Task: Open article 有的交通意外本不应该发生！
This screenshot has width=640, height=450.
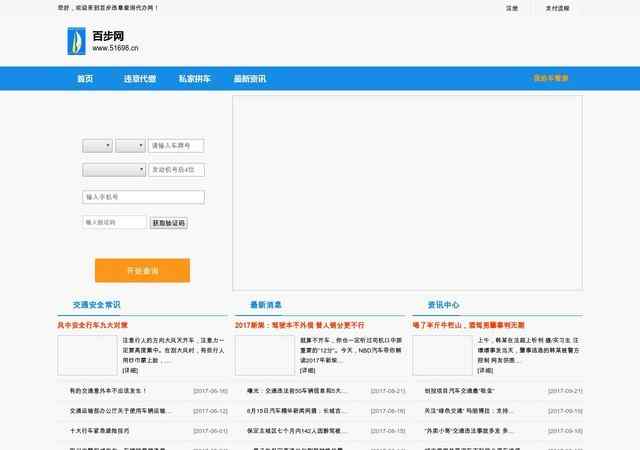Action: [108, 391]
